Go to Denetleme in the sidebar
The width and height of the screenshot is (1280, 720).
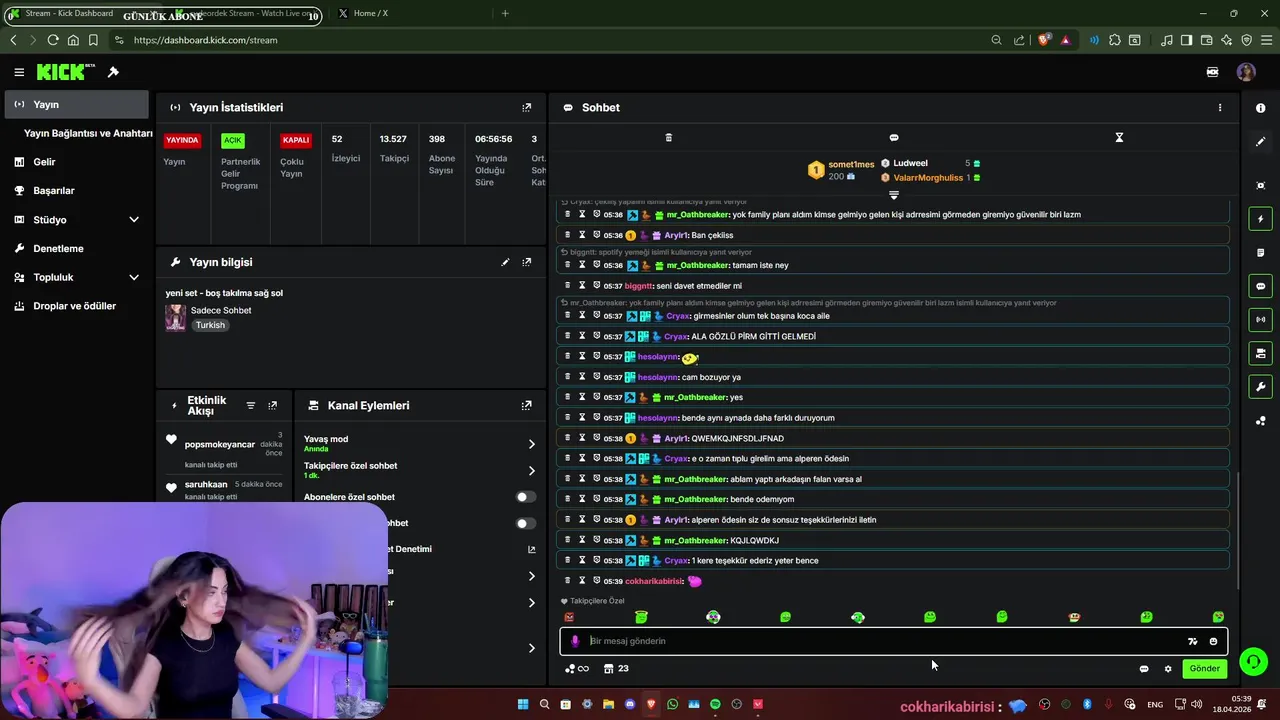58,248
